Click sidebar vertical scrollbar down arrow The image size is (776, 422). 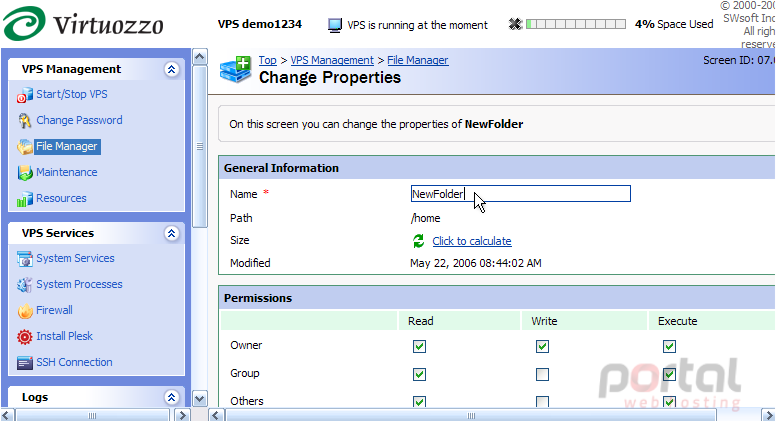pyautogui.click(x=199, y=398)
